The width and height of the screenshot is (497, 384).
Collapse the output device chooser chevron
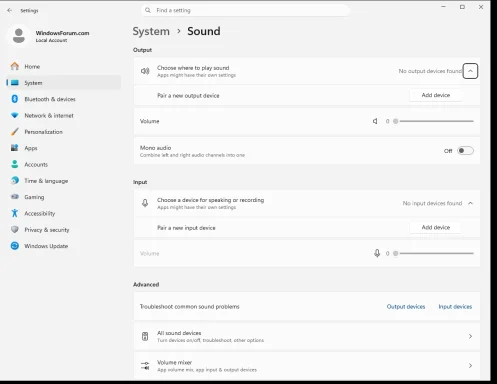click(x=470, y=71)
